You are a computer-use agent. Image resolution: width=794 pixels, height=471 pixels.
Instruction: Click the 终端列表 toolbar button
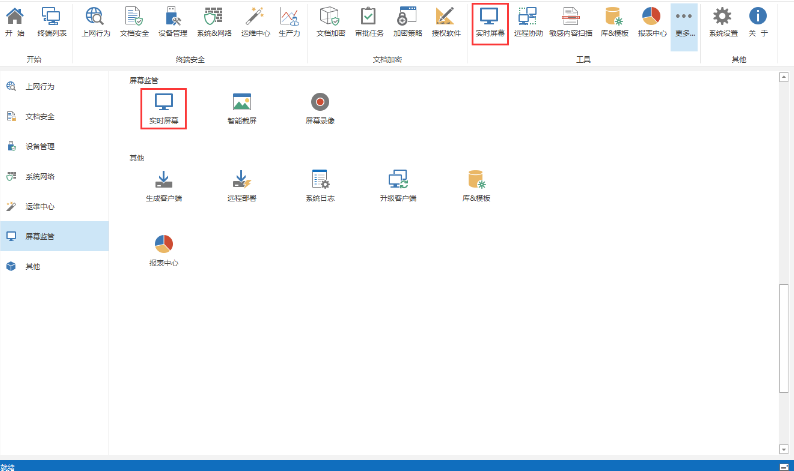[51, 22]
